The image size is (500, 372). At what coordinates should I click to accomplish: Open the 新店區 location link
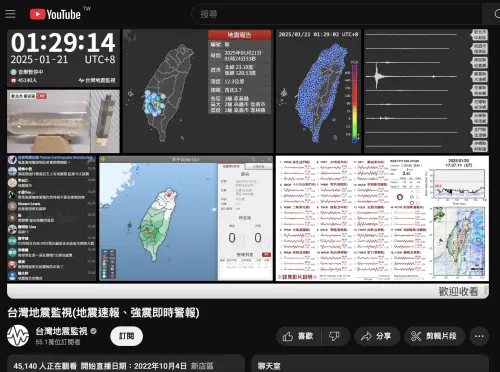click(202, 366)
